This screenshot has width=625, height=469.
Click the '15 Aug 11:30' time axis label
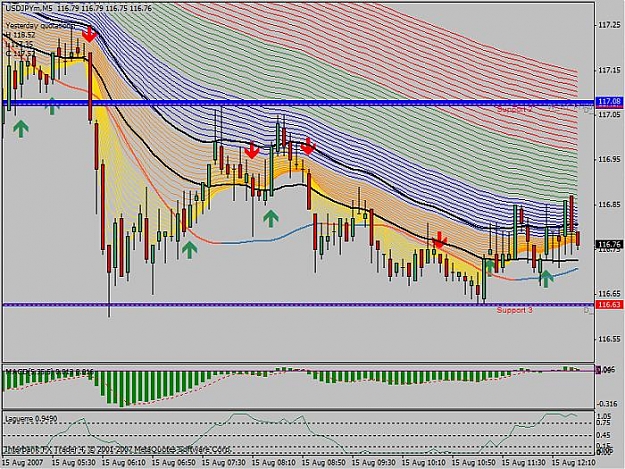pos(523,463)
